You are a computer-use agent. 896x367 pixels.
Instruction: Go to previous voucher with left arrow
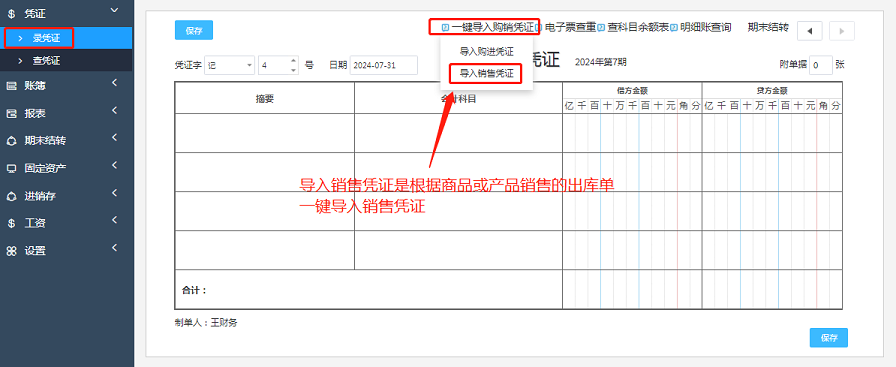coord(810,31)
